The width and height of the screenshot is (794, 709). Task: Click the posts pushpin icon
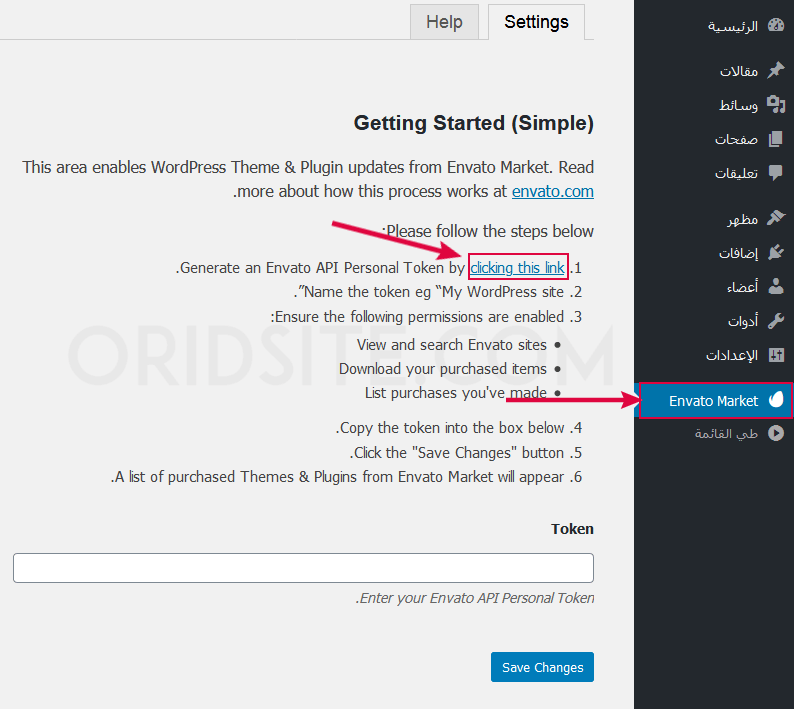pyautogui.click(x=776, y=70)
